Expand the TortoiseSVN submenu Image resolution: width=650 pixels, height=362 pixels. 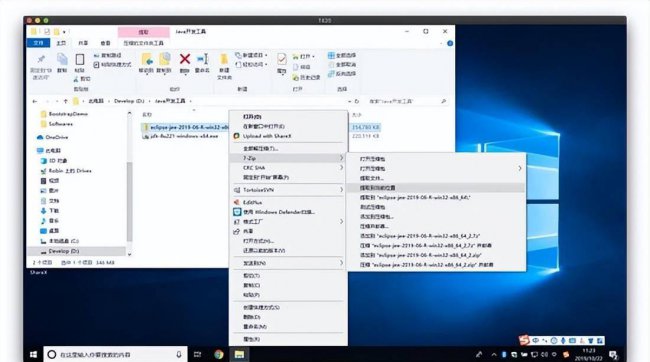341,190
